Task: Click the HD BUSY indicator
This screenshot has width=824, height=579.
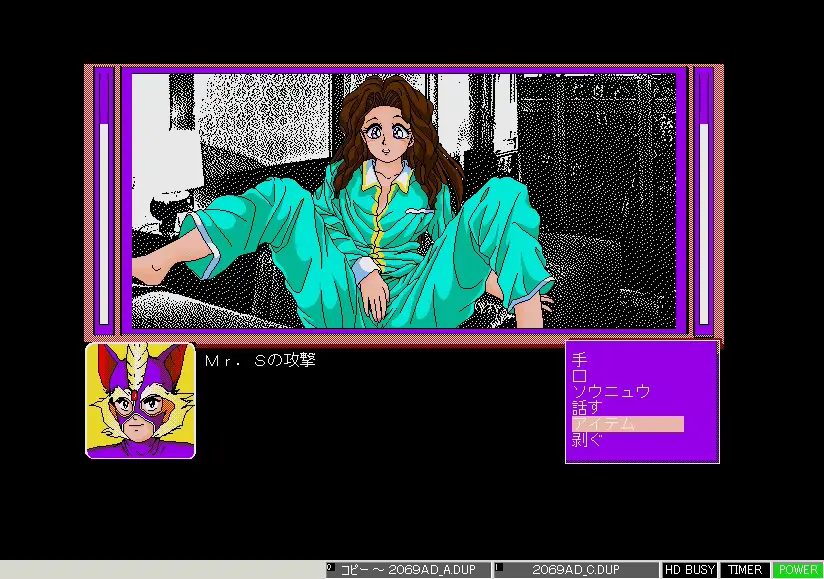Action: pos(690,570)
